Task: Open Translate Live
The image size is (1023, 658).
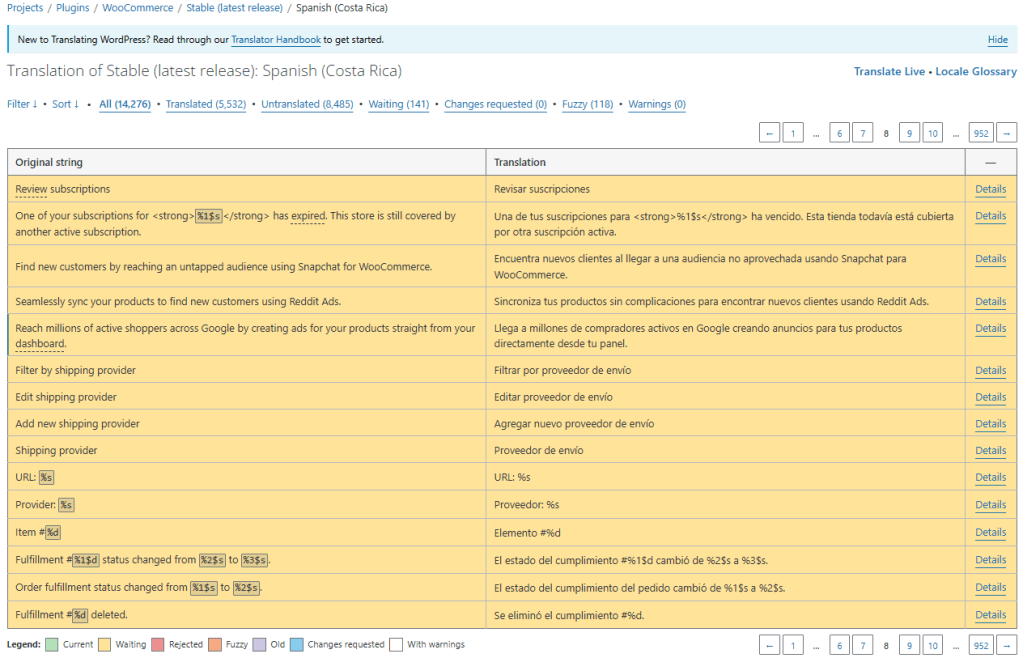Action: [x=889, y=72]
